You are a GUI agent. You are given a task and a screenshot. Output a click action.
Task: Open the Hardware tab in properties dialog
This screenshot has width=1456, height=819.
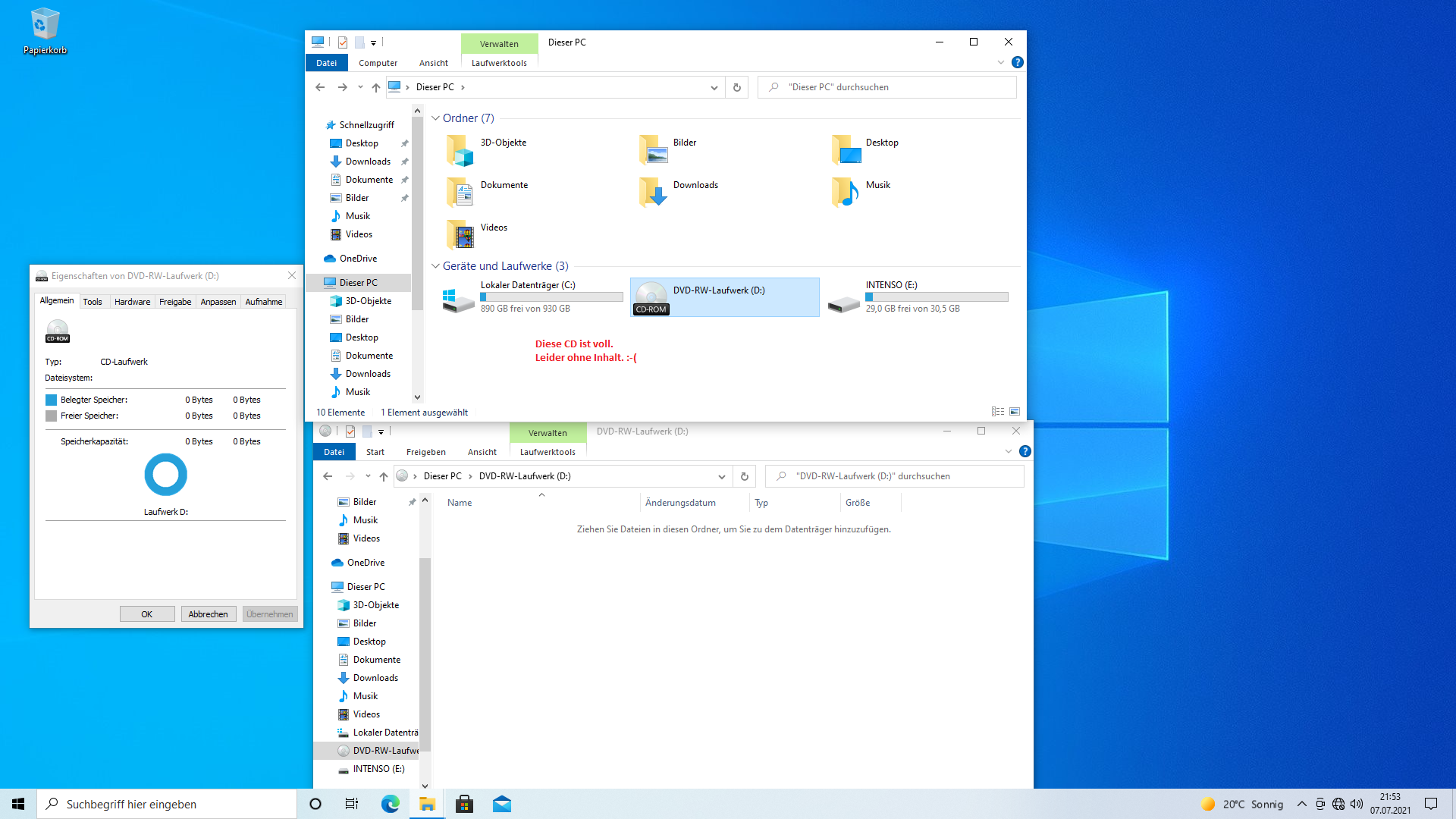click(x=132, y=302)
